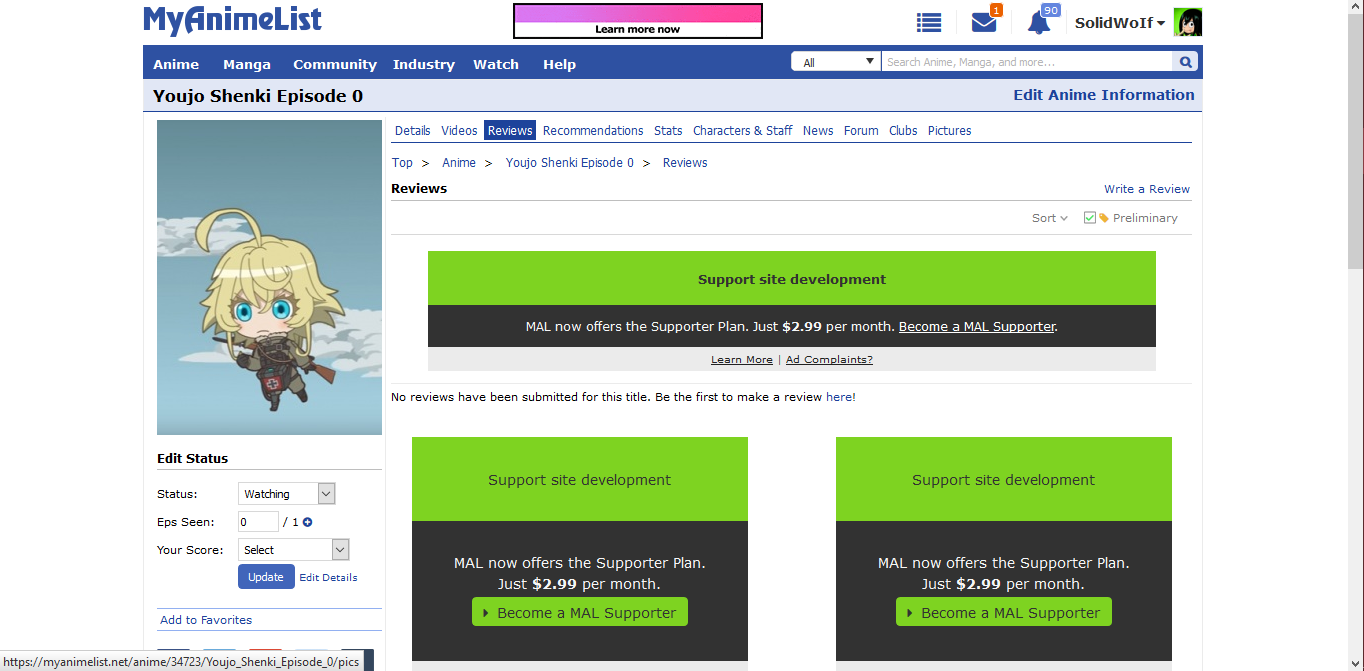Click the Edit Details link
The height and width of the screenshot is (671, 1364).
click(328, 577)
